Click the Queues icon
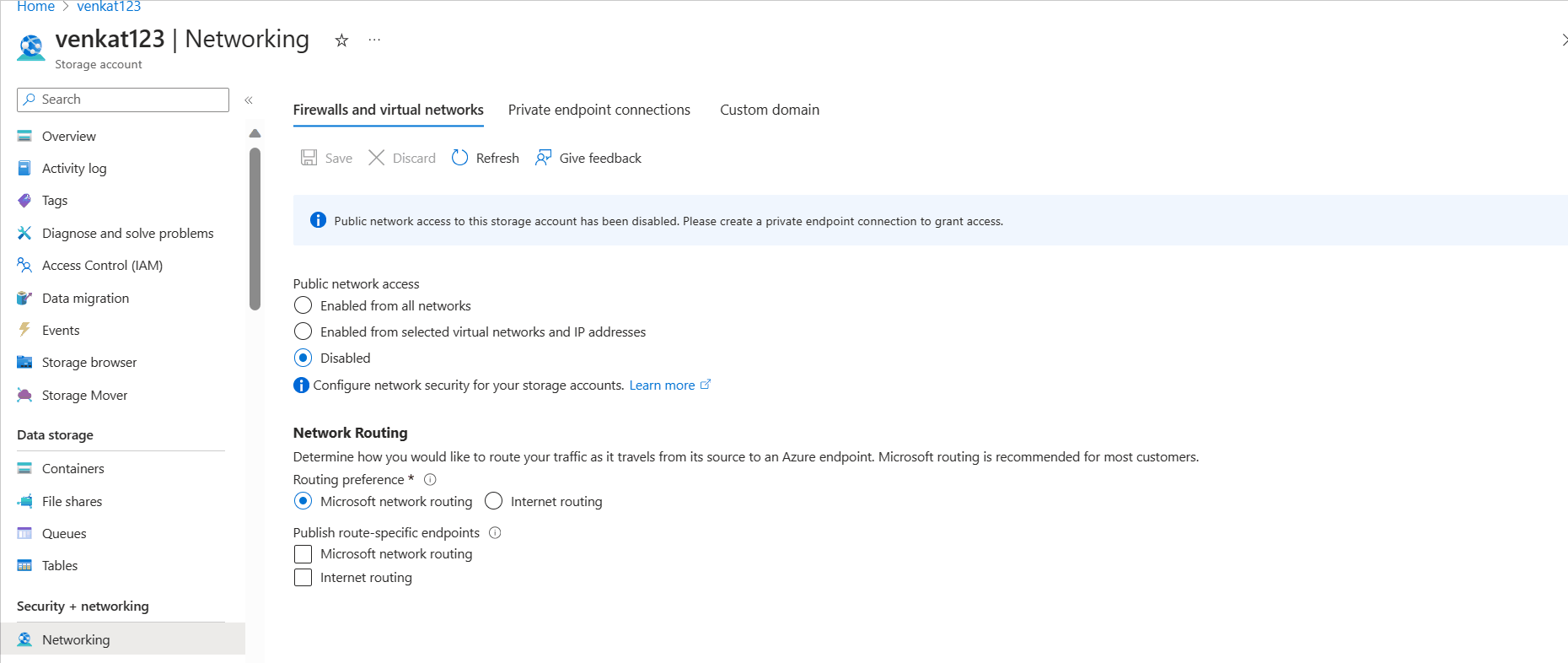The height and width of the screenshot is (663, 1568). pos(24,533)
